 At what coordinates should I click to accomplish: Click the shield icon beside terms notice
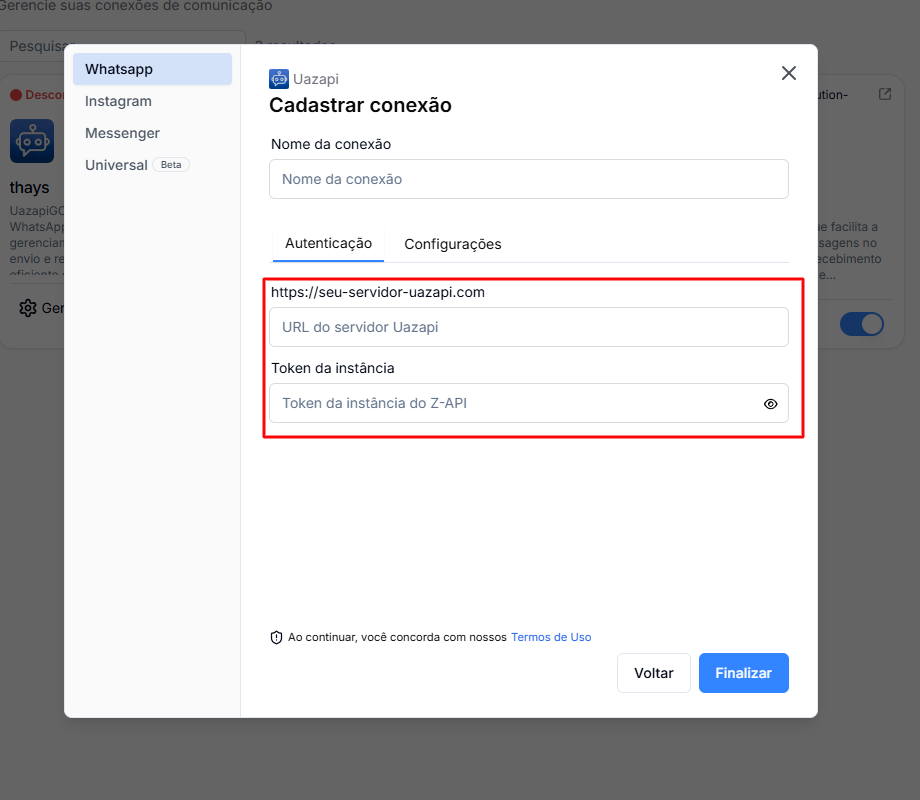click(277, 637)
